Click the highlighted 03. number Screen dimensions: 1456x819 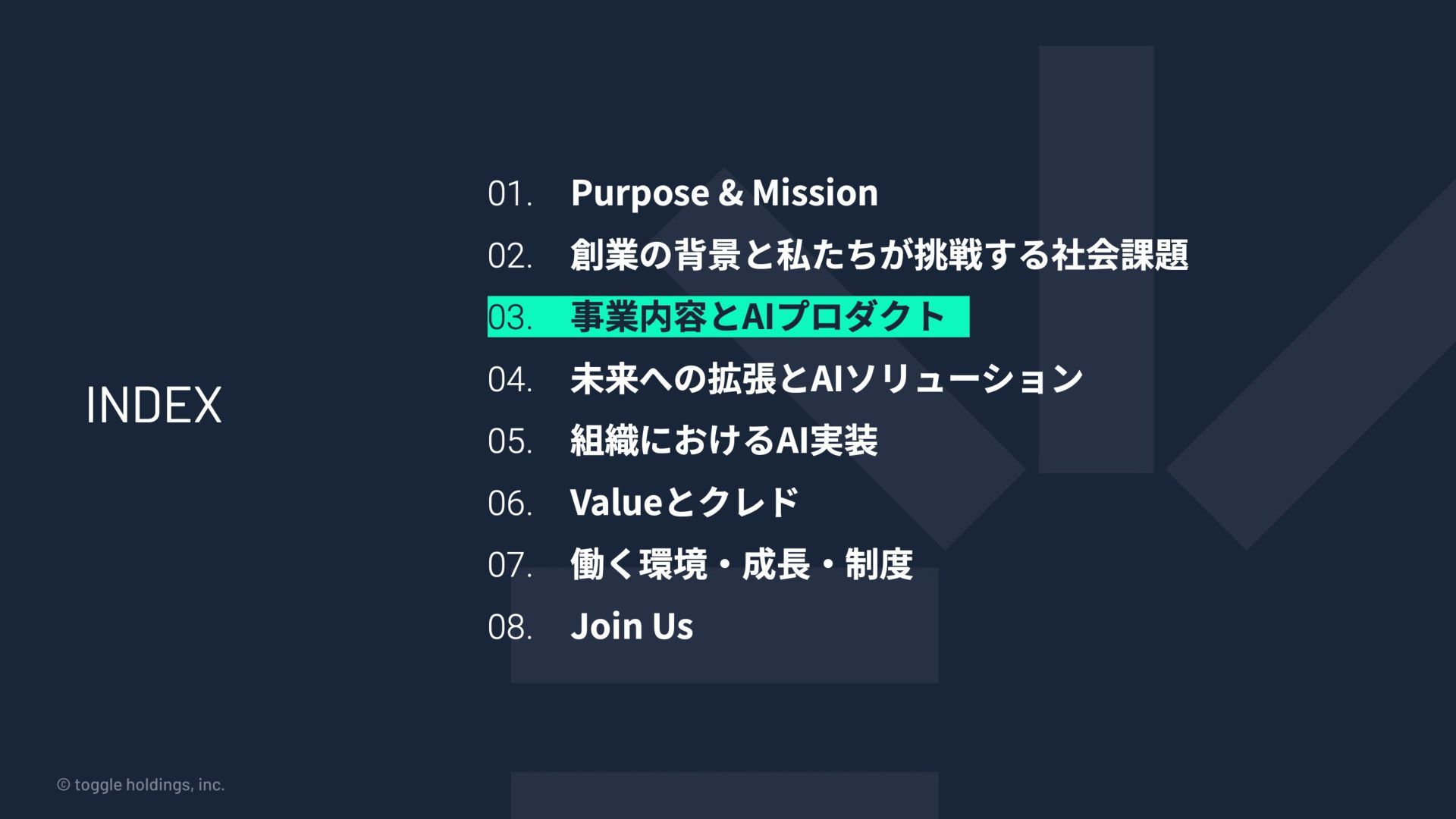[510, 318]
